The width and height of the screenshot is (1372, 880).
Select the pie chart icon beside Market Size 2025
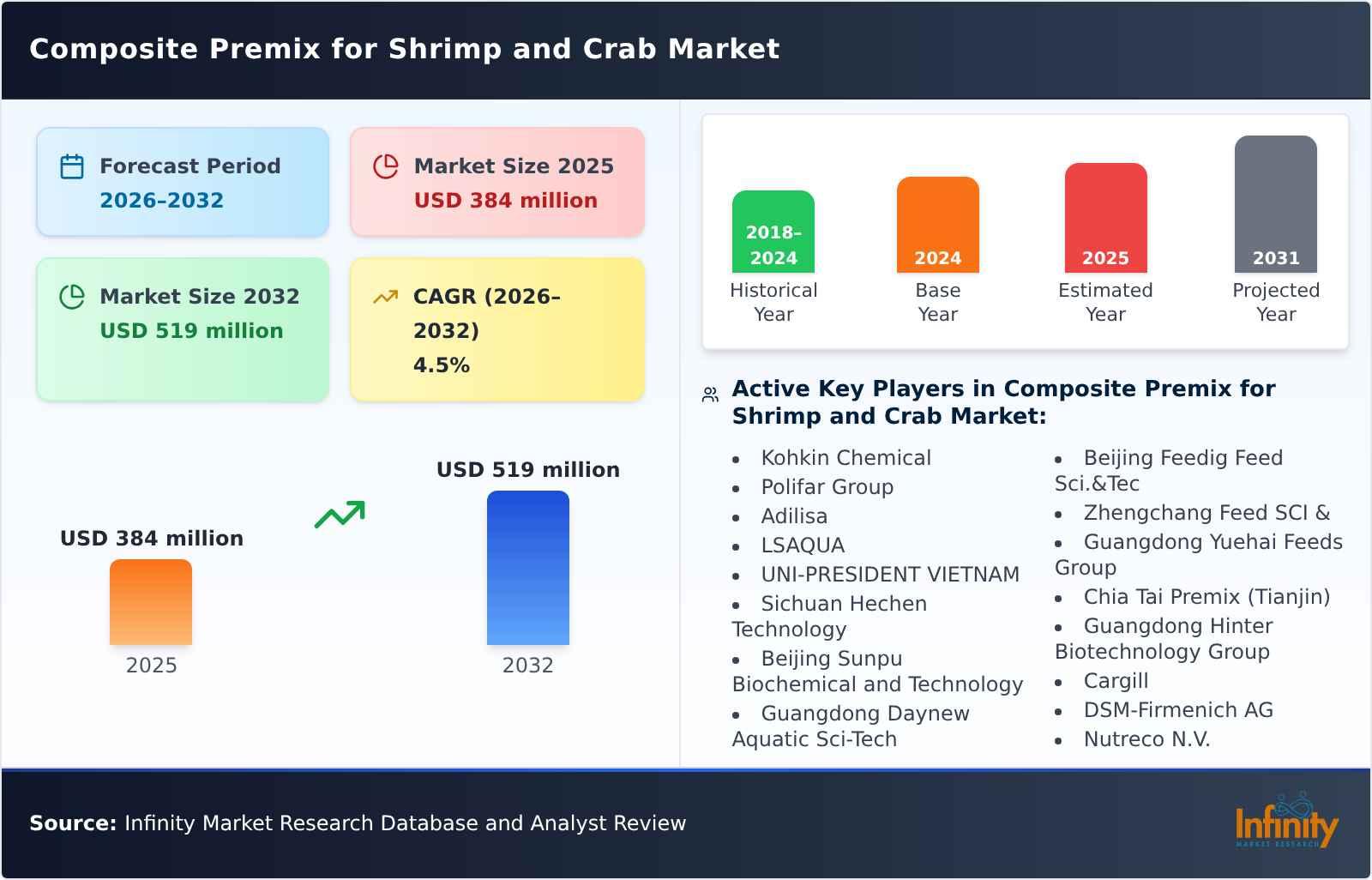click(386, 165)
